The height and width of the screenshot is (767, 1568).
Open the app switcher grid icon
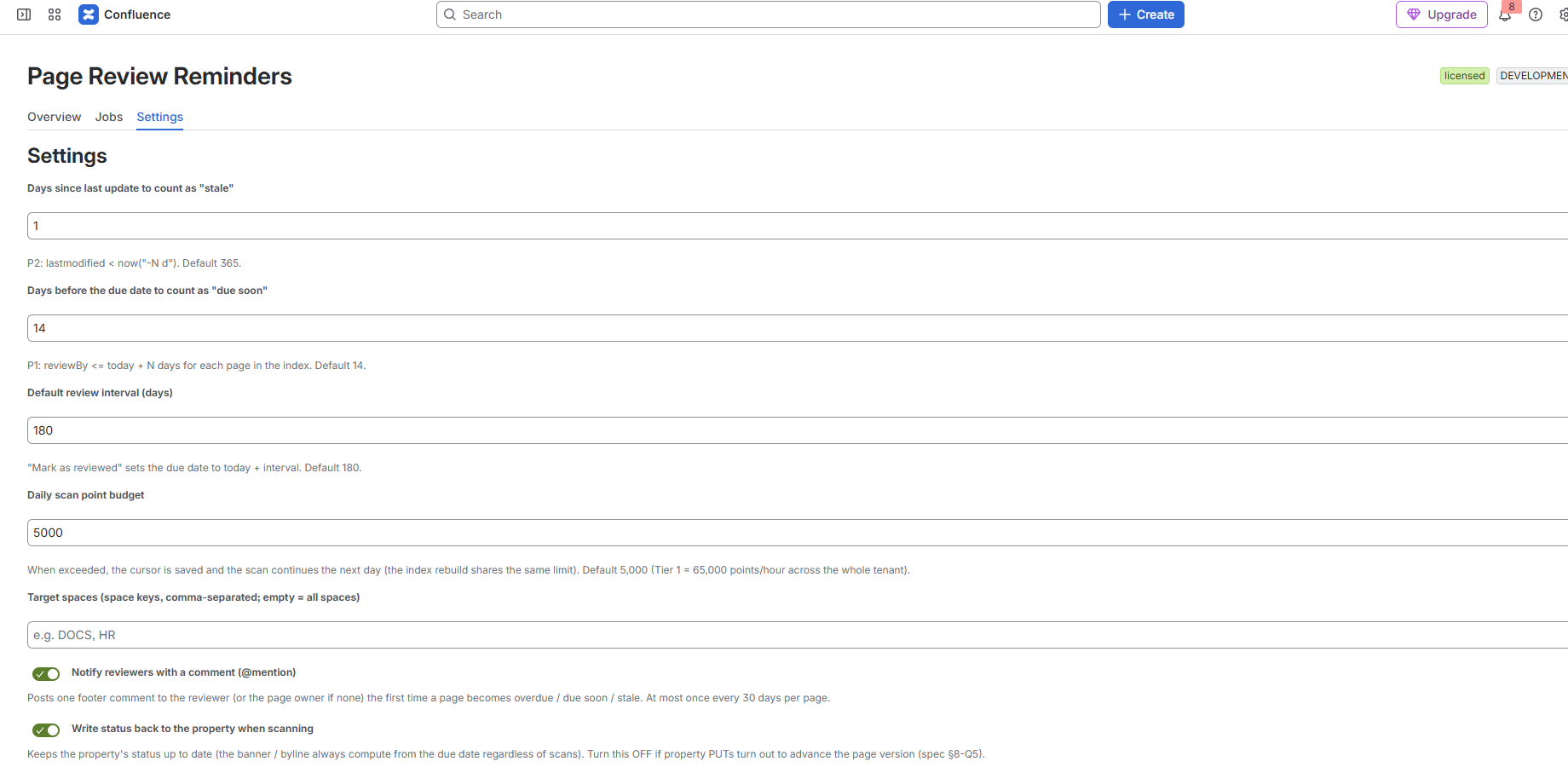[x=55, y=14]
